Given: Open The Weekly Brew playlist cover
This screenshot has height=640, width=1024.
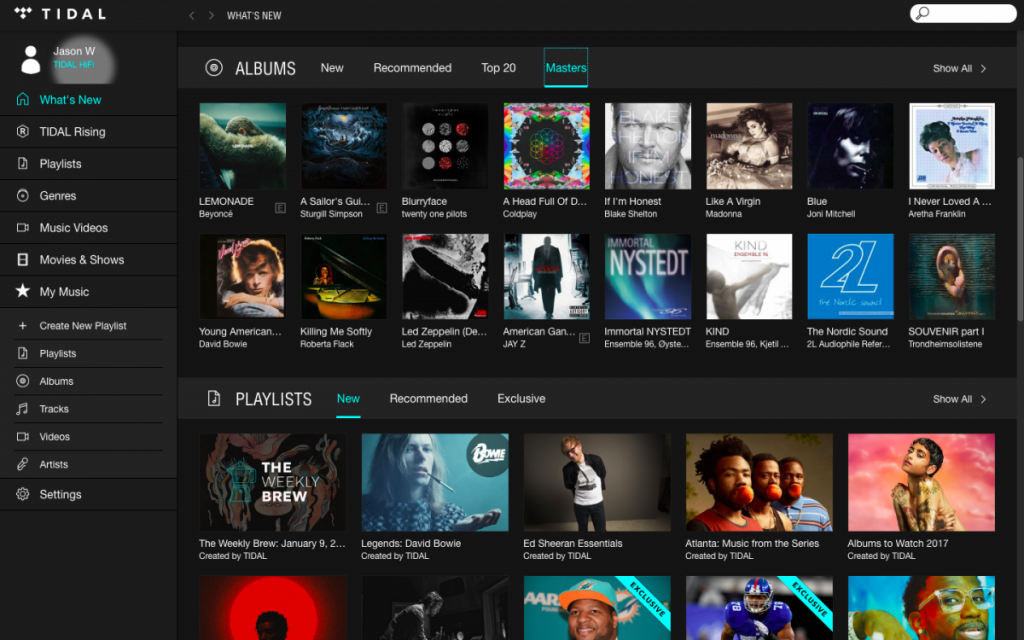Looking at the screenshot, I should [x=272, y=482].
